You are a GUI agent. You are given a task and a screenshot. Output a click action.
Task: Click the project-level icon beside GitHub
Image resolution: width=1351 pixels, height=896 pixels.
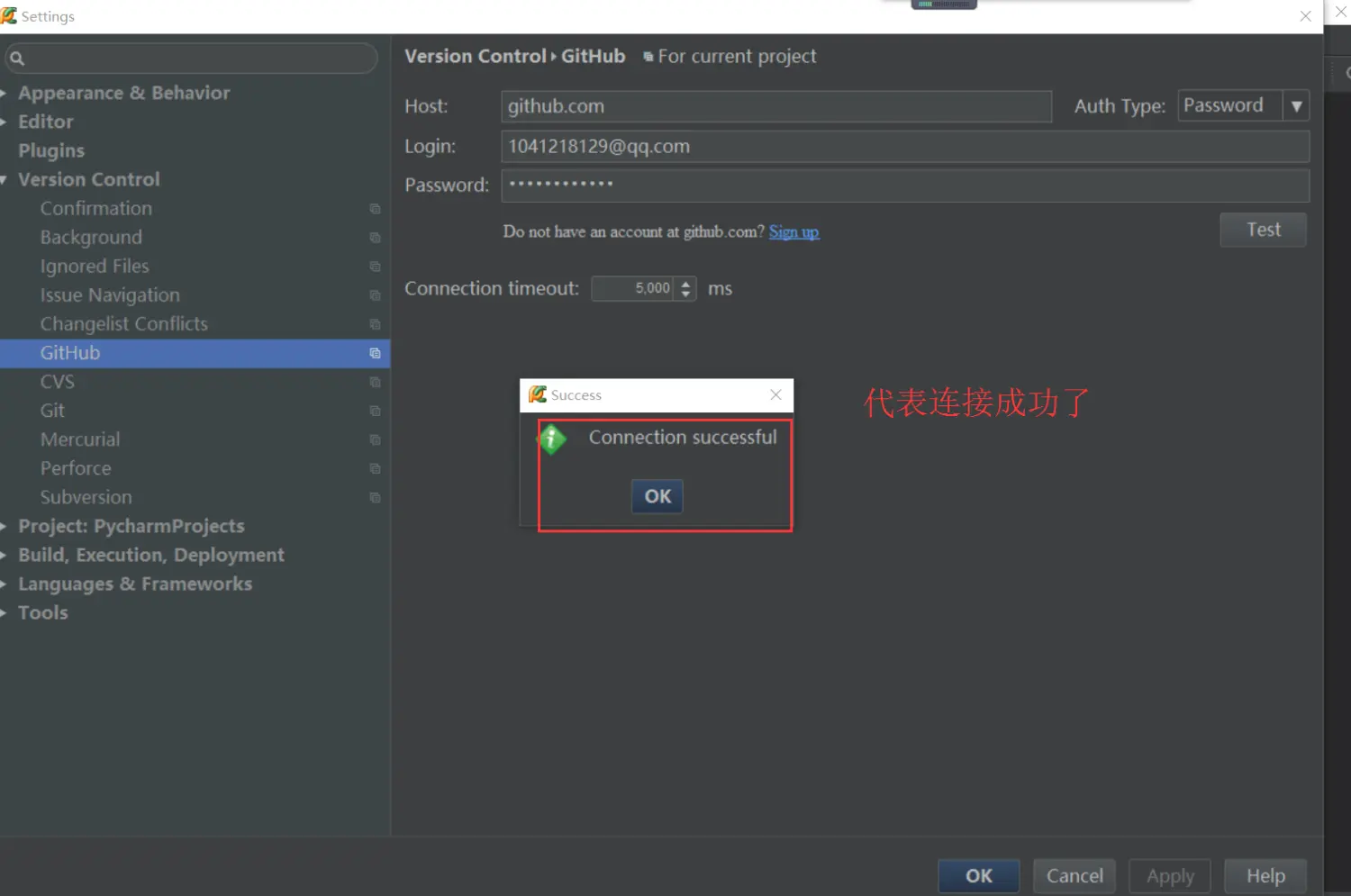375,353
